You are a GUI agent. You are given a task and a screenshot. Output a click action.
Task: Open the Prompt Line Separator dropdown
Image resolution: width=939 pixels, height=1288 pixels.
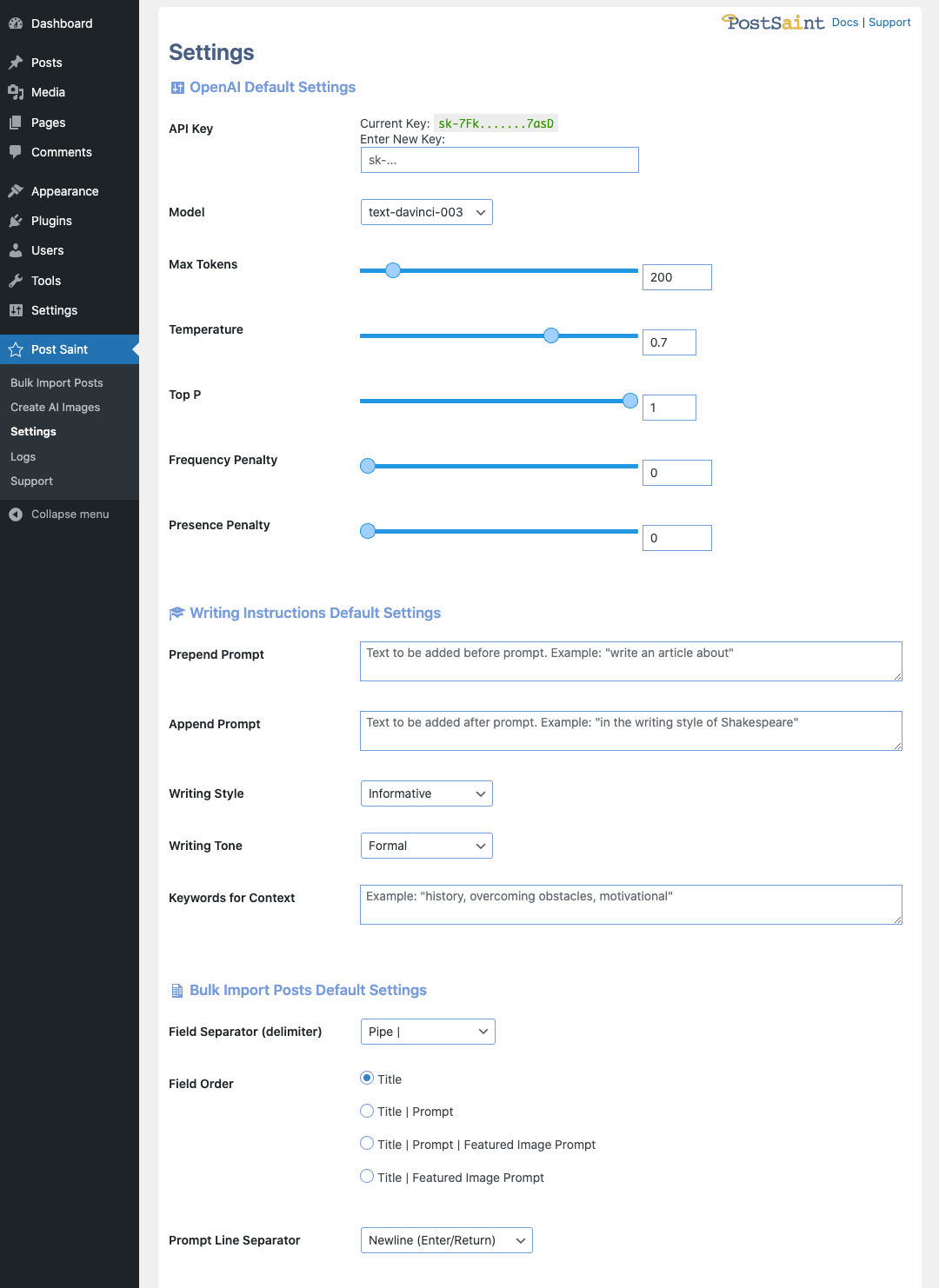[447, 1240]
